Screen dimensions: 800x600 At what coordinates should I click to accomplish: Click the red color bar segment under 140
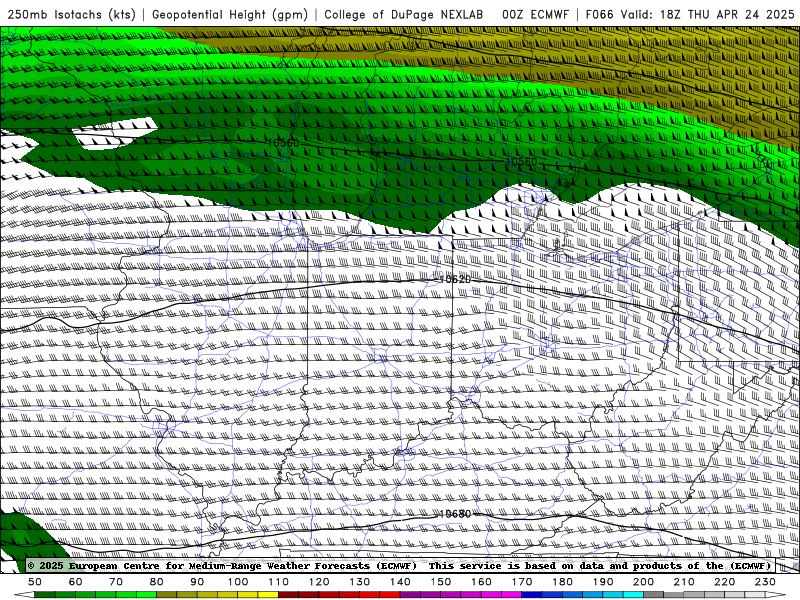tap(390, 595)
